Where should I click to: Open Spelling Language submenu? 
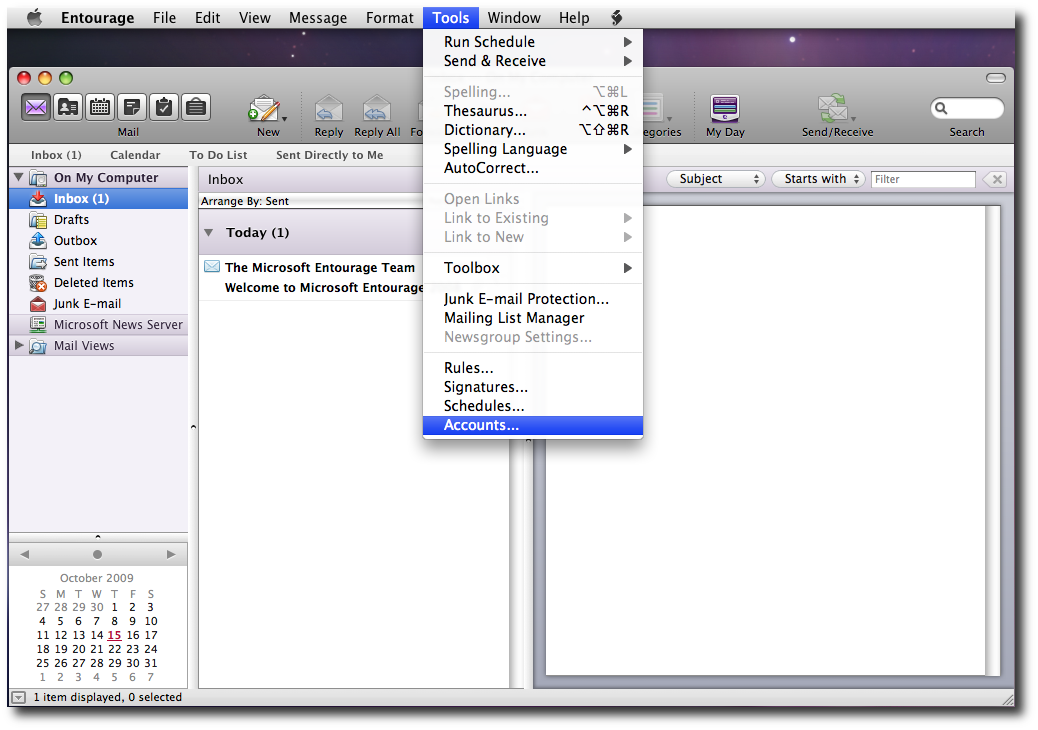click(533, 150)
